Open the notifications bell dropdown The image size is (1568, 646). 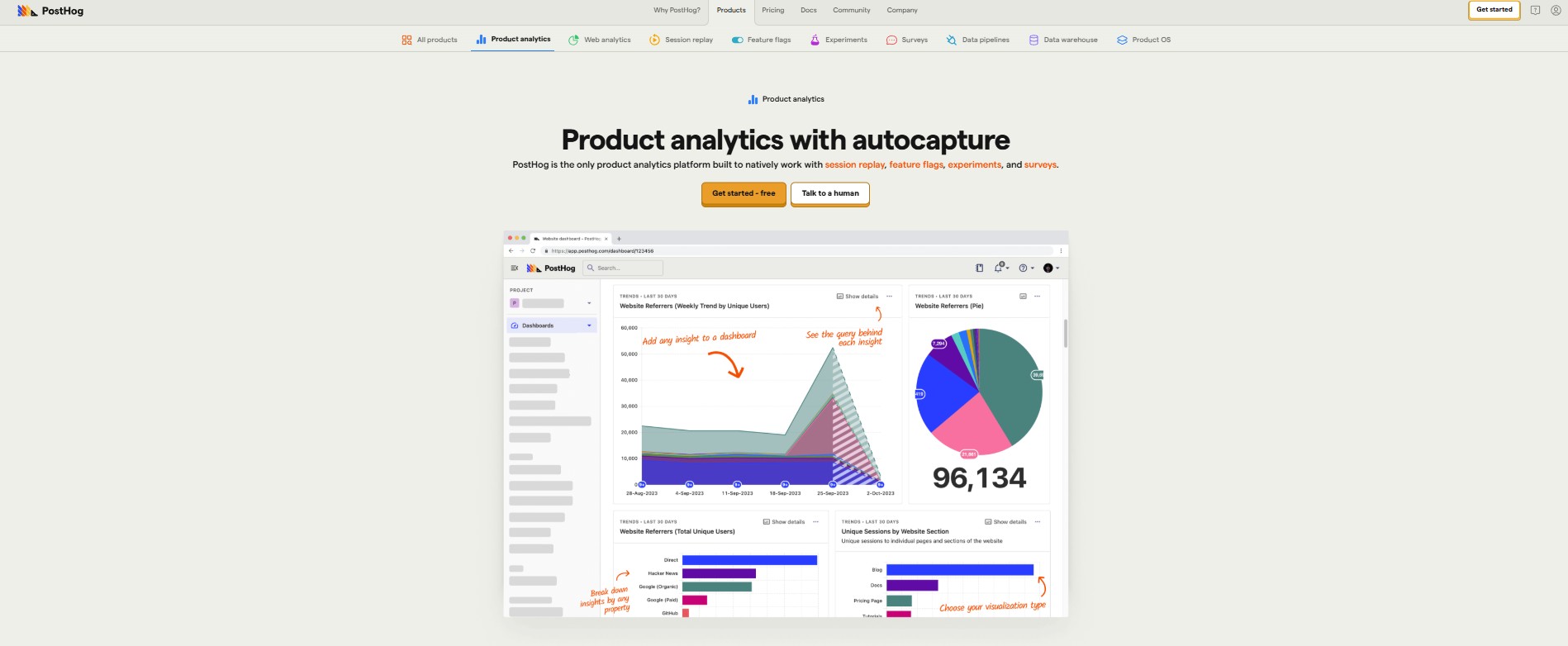point(1001,268)
